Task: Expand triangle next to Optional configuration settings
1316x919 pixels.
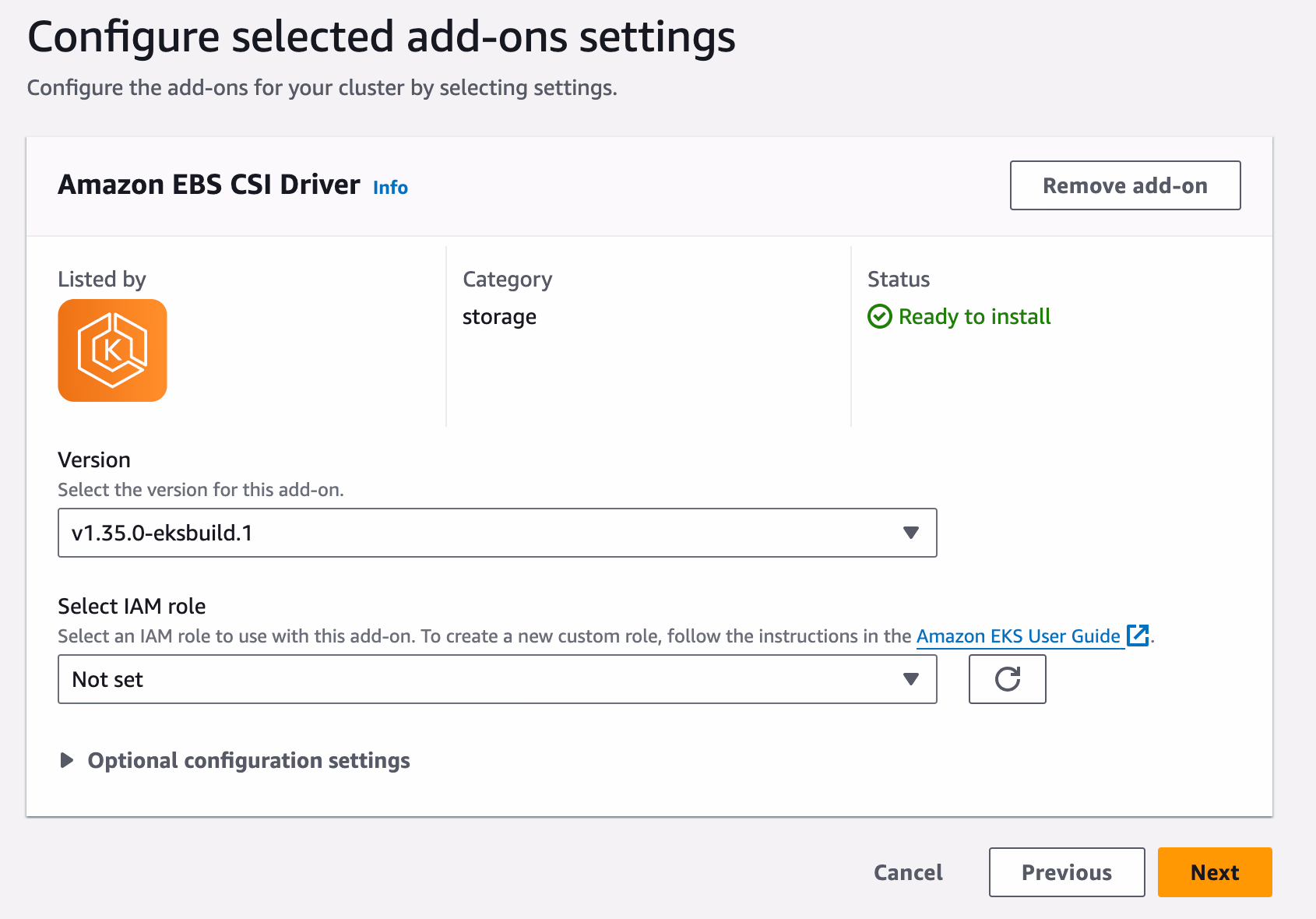Action: pos(67,760)
